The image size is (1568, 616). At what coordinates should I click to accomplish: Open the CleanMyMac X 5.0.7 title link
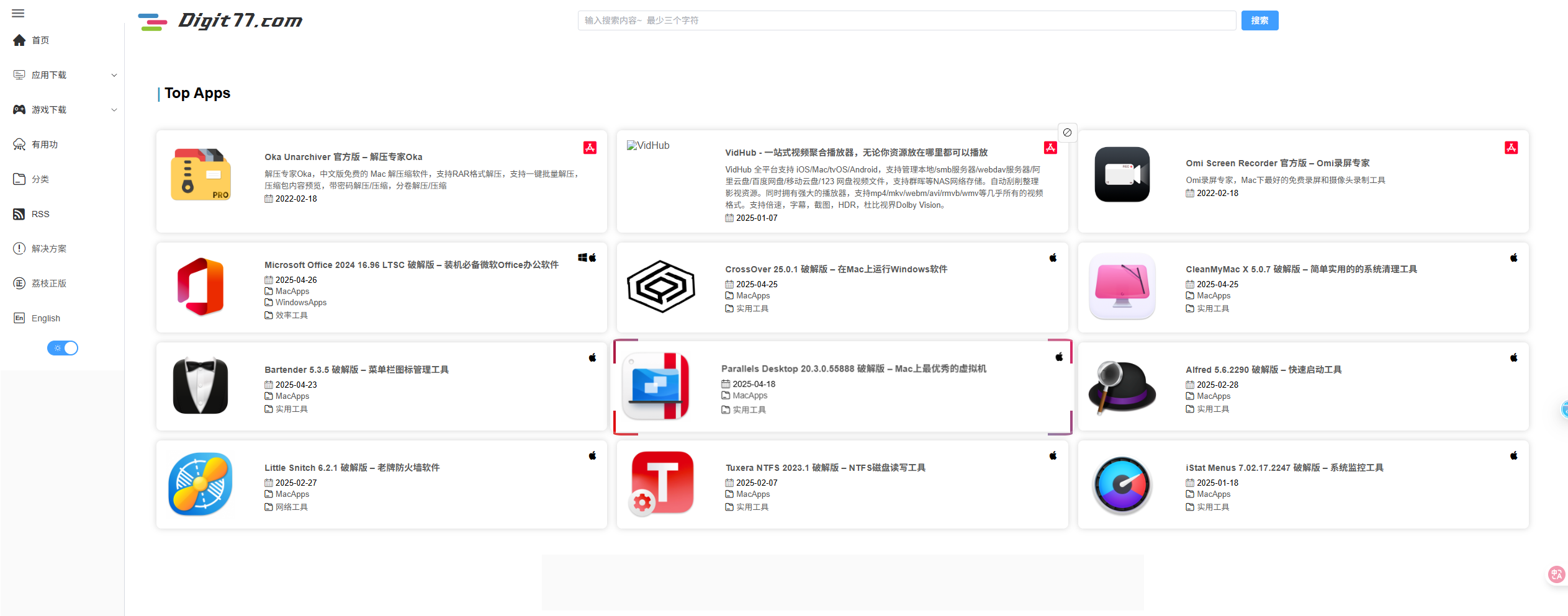coord(1301,269)
